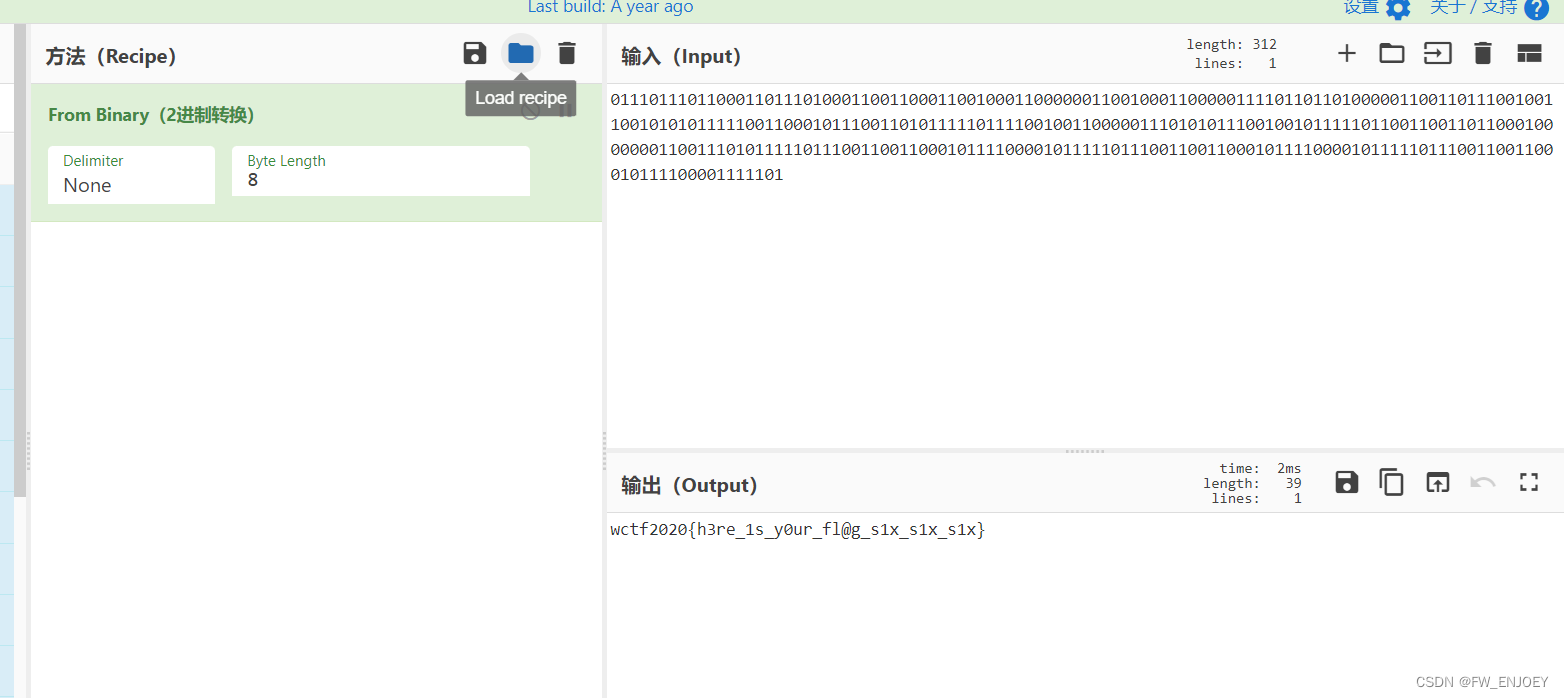The height and width of the screenshot is (698, 1564).
Task: Undo the last output action
Action: point(1482,481)
